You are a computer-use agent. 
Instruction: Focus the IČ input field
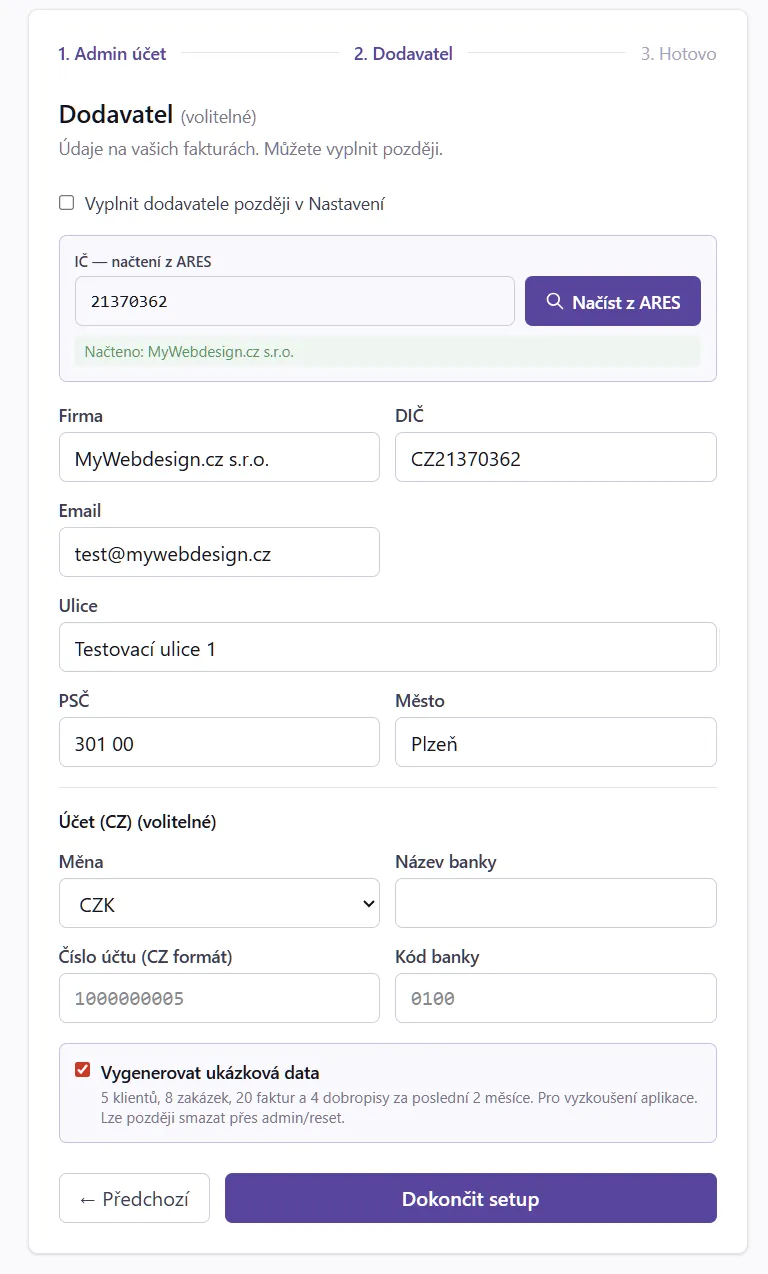click(295, 301)
